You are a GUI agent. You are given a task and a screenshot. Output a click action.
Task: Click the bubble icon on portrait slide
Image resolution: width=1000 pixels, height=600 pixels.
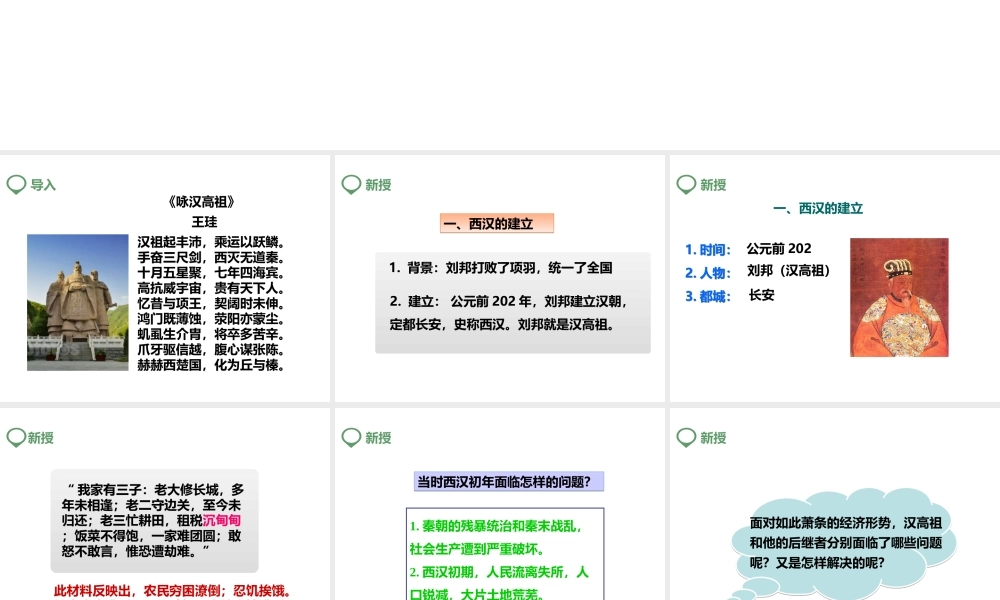coord(686,185)
